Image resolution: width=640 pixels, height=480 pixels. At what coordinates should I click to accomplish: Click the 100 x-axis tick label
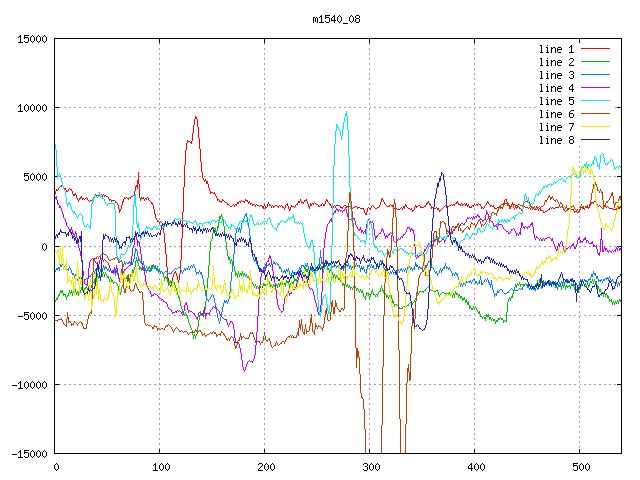pos(160,467)
